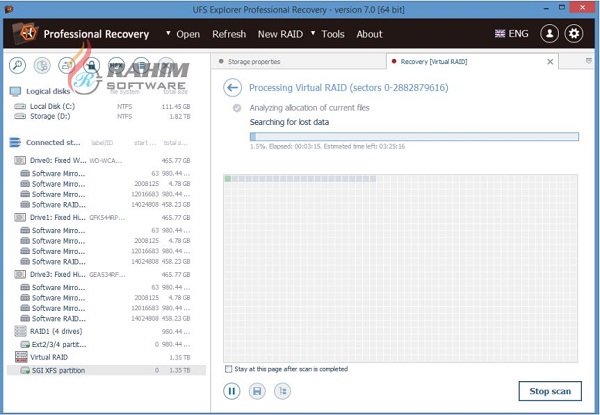Select Storage (D:) row
The height and width of the screenshot is (415, 600).
click(x=102, y=116)
